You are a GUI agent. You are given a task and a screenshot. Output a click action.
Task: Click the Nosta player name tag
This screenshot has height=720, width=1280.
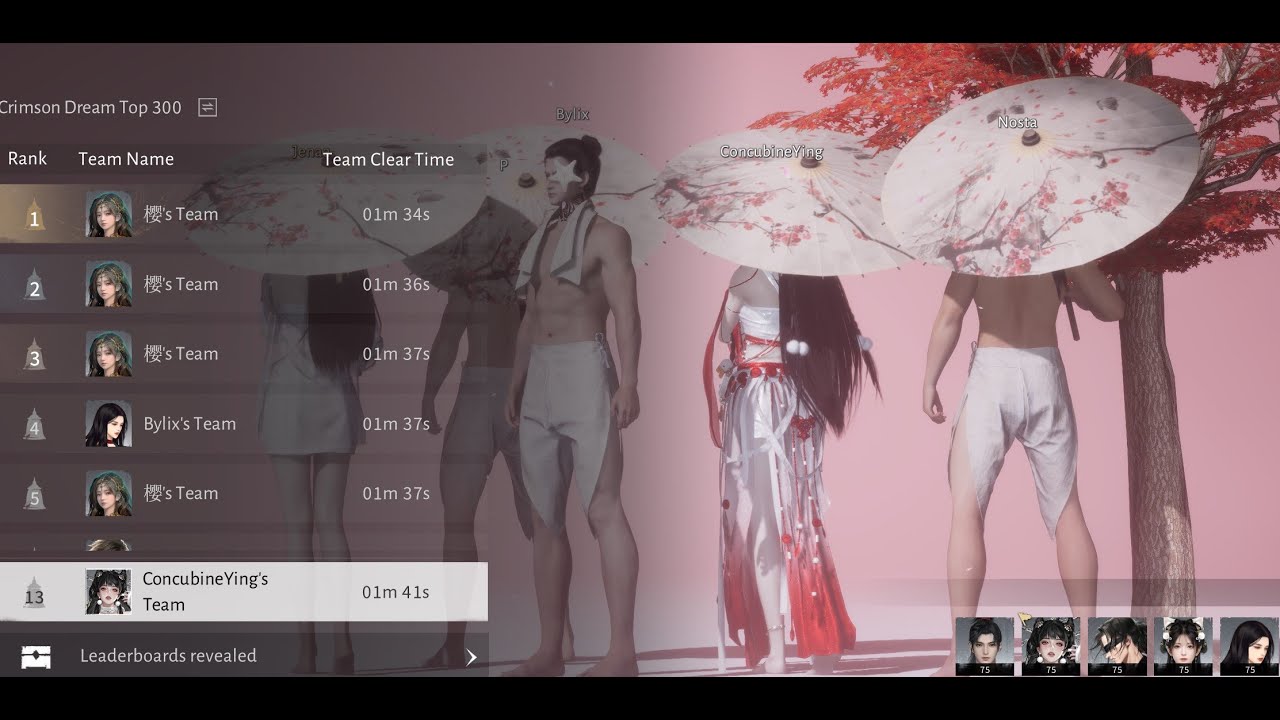click(x=1017, y=123)
